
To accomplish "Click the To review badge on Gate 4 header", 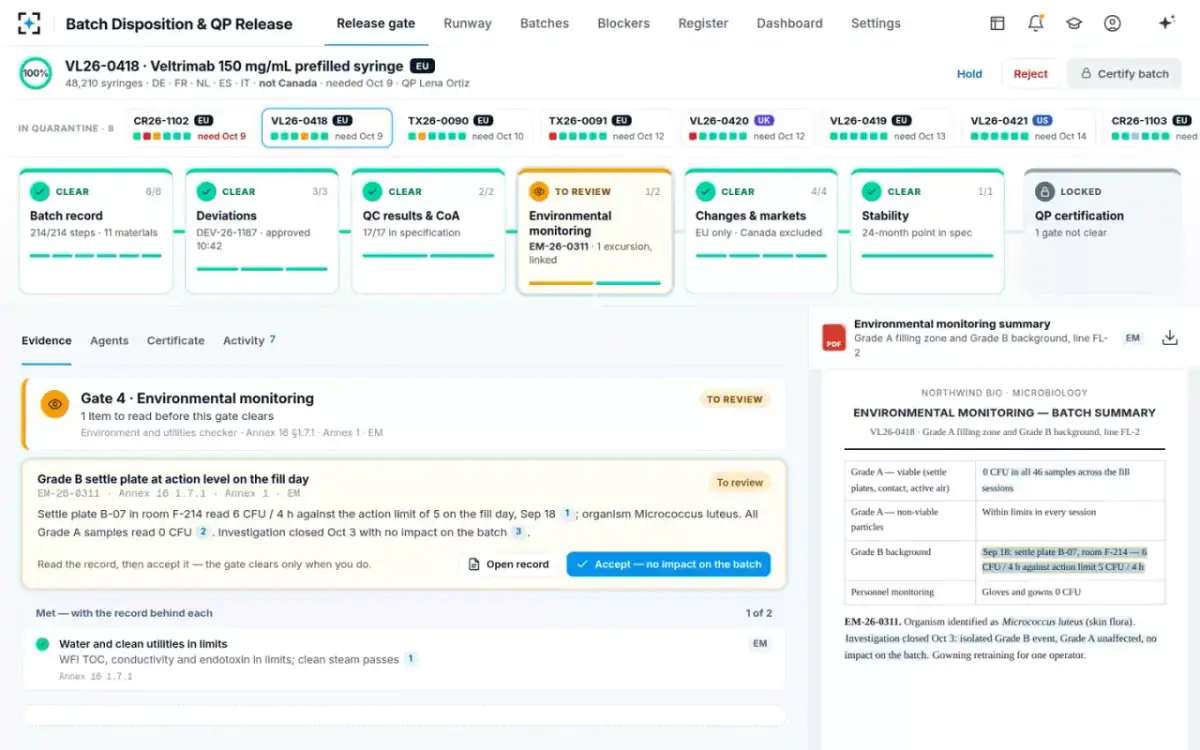I will tap(735, 399).
